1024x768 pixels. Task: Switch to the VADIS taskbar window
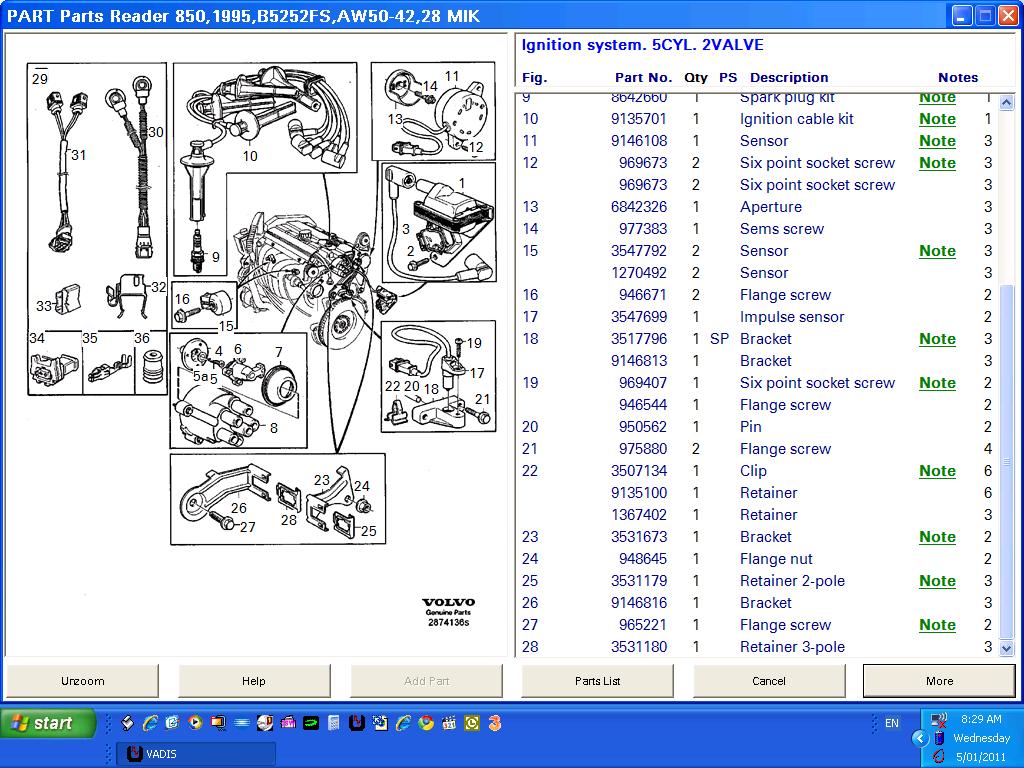[195, 754]
